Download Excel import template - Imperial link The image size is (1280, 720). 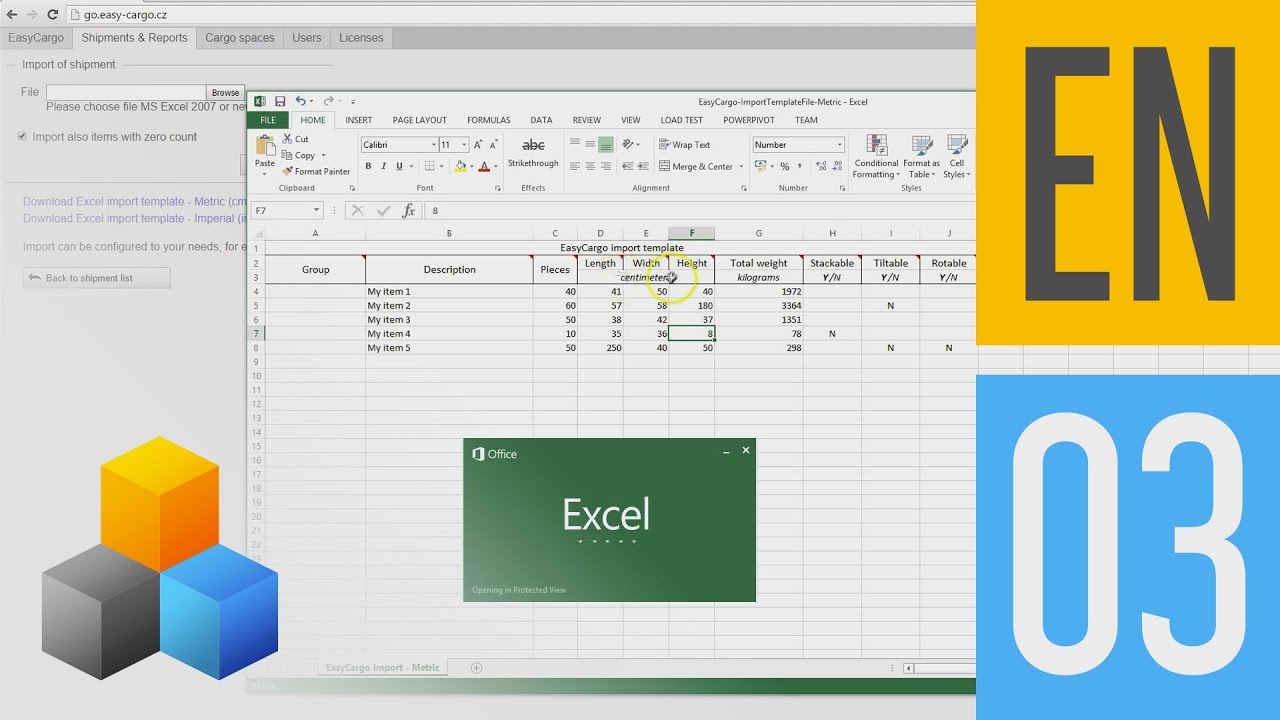134,218
